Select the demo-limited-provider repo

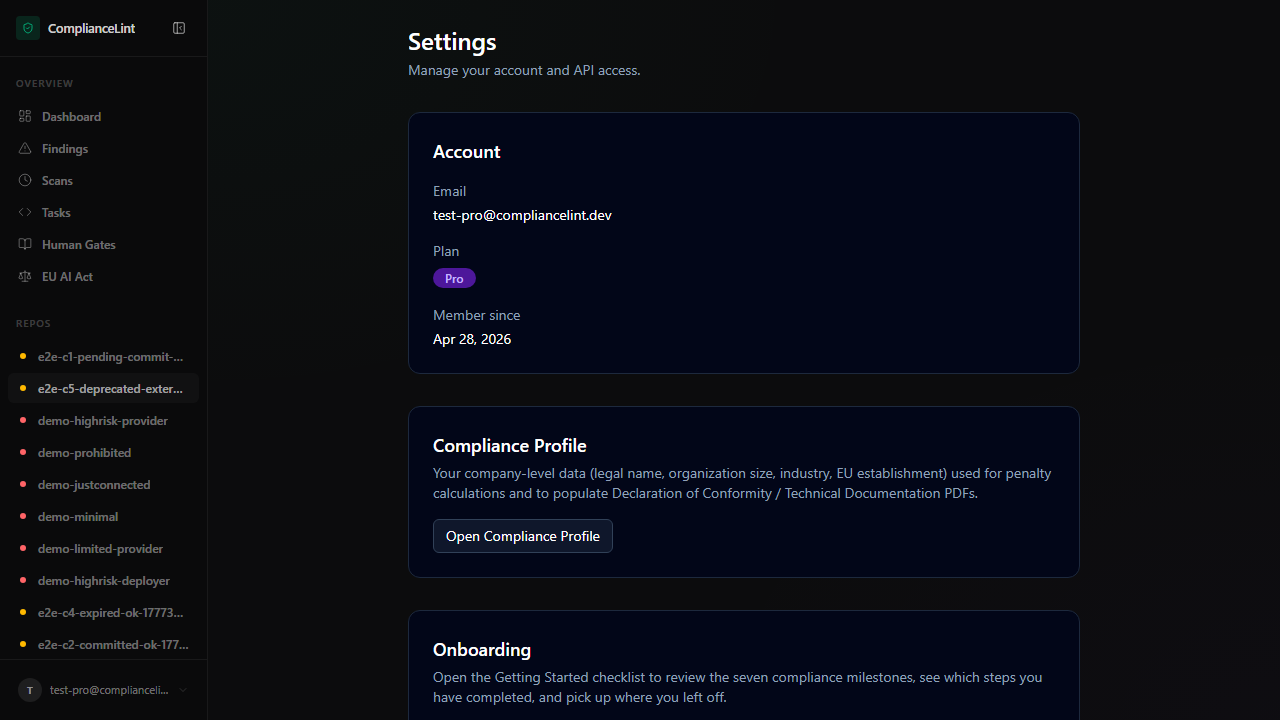click(x=100, y=549)
